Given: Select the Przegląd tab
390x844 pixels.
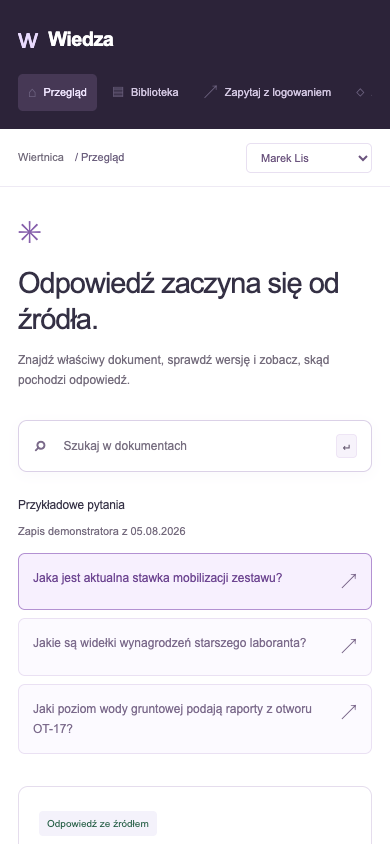Looking at the screenshot, I should [x=58, y=93].
